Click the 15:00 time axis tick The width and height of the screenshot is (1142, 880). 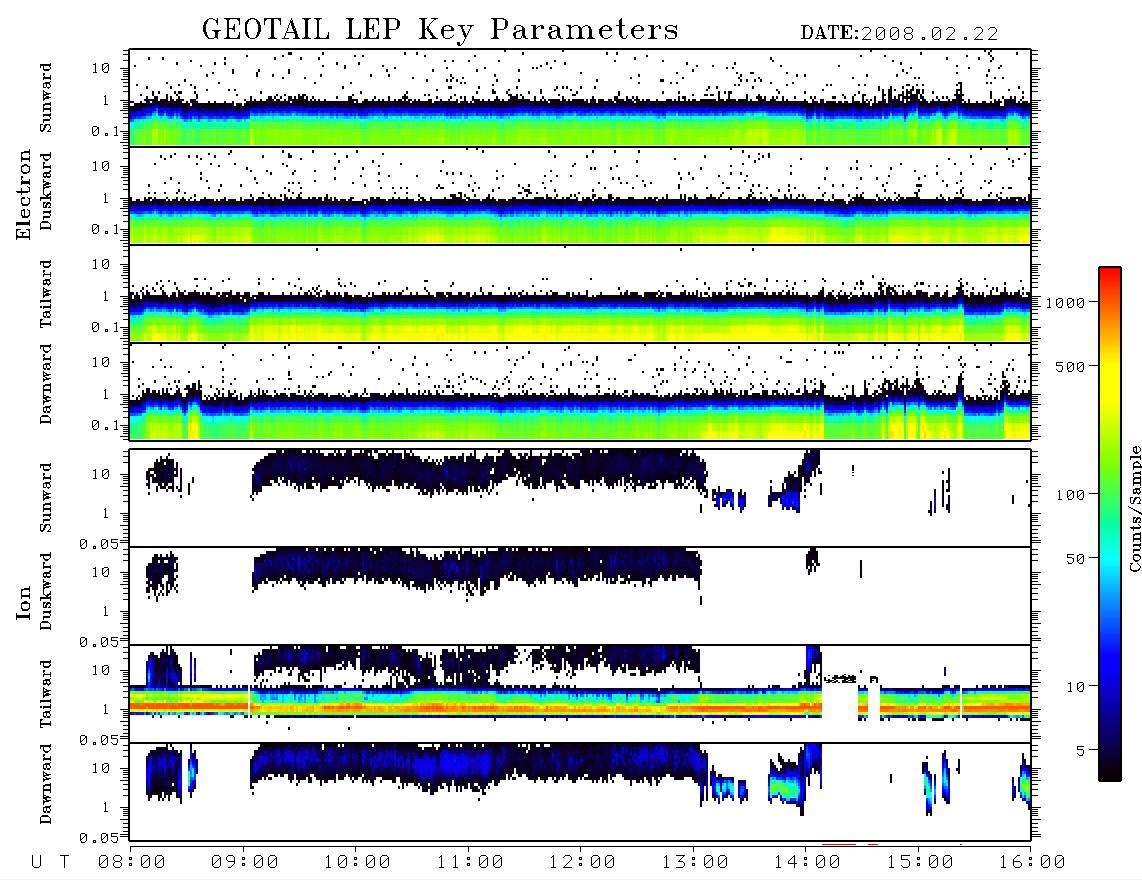[920, 863]
